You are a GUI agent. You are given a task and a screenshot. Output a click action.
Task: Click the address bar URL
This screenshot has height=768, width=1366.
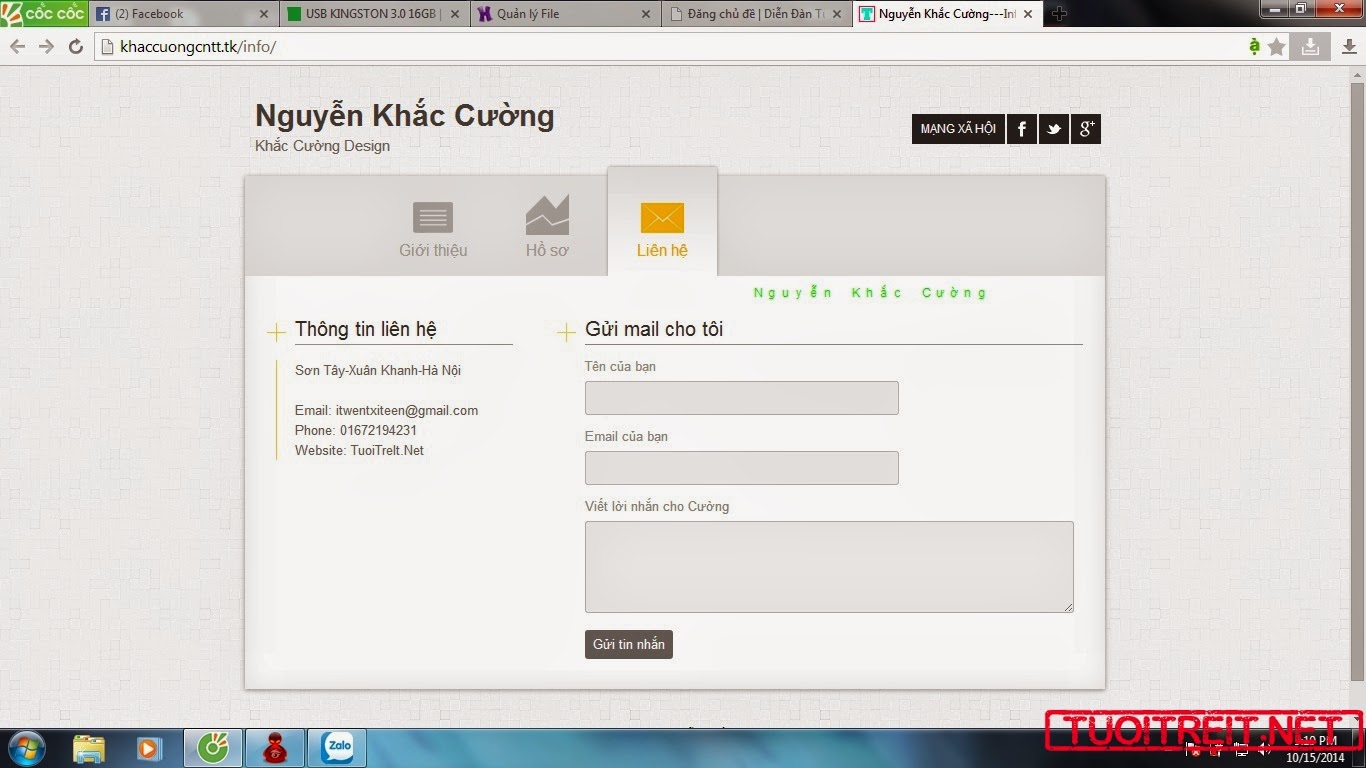pyautogui.click(x=198, y=47)
